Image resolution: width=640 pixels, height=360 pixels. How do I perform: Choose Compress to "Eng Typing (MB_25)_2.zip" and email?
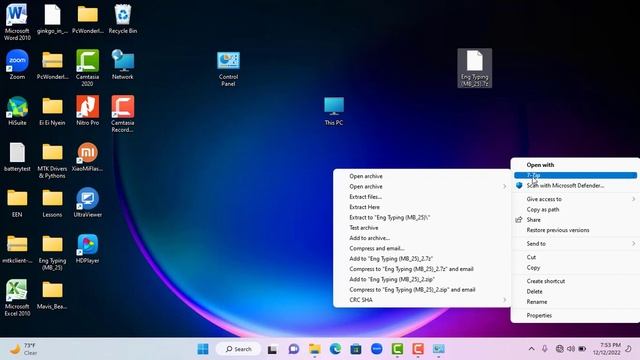click(422, 289)
